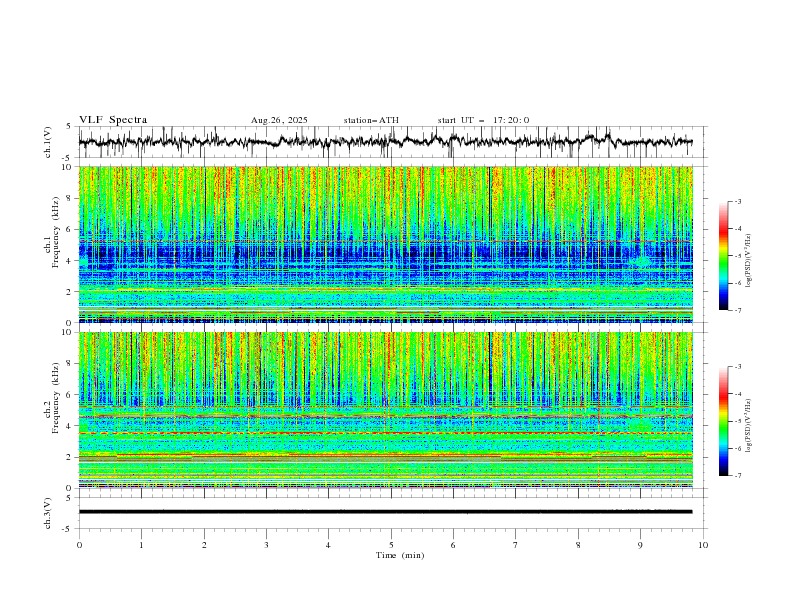The image size is (792, 612).
Task: Click the "-3" tick on upper color bar
Action: click(738, 201)
